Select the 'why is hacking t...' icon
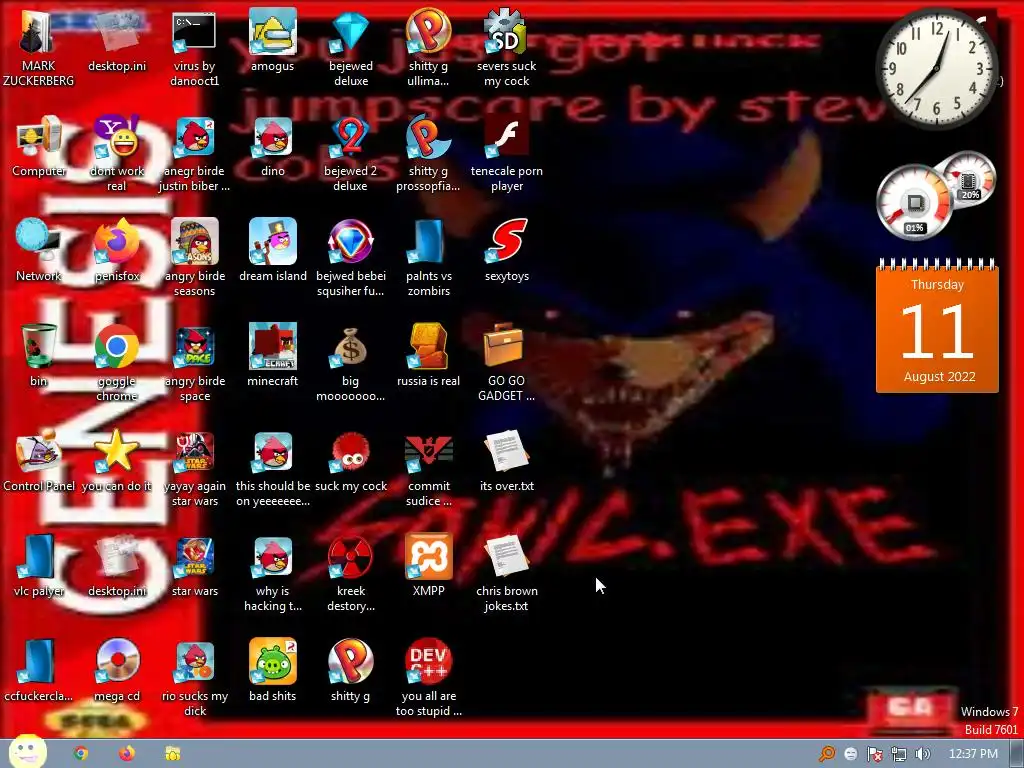The image size is (1024, 768). point(272,574)
